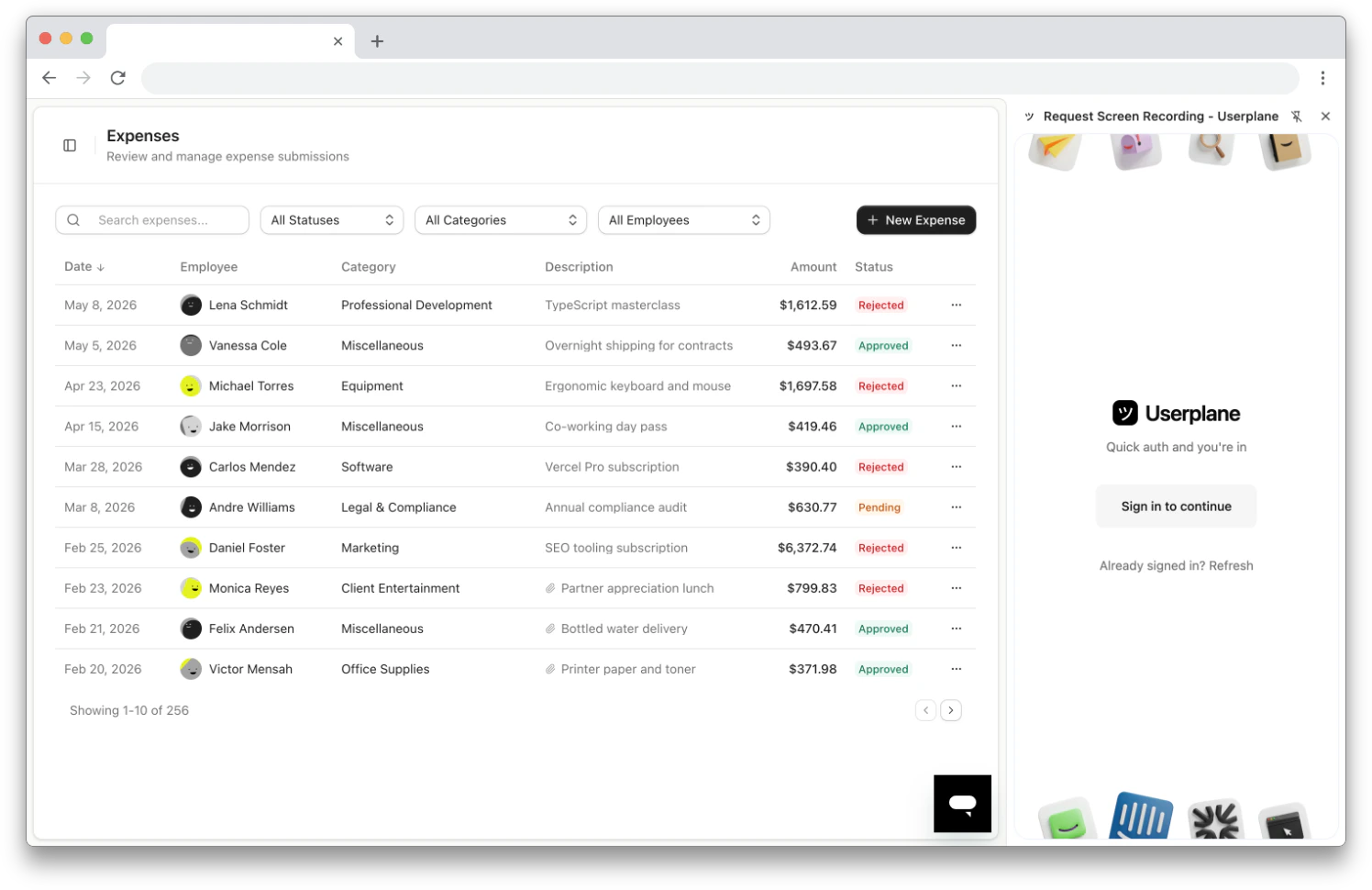Click the Office Supplies category cell

pos(385,669)
